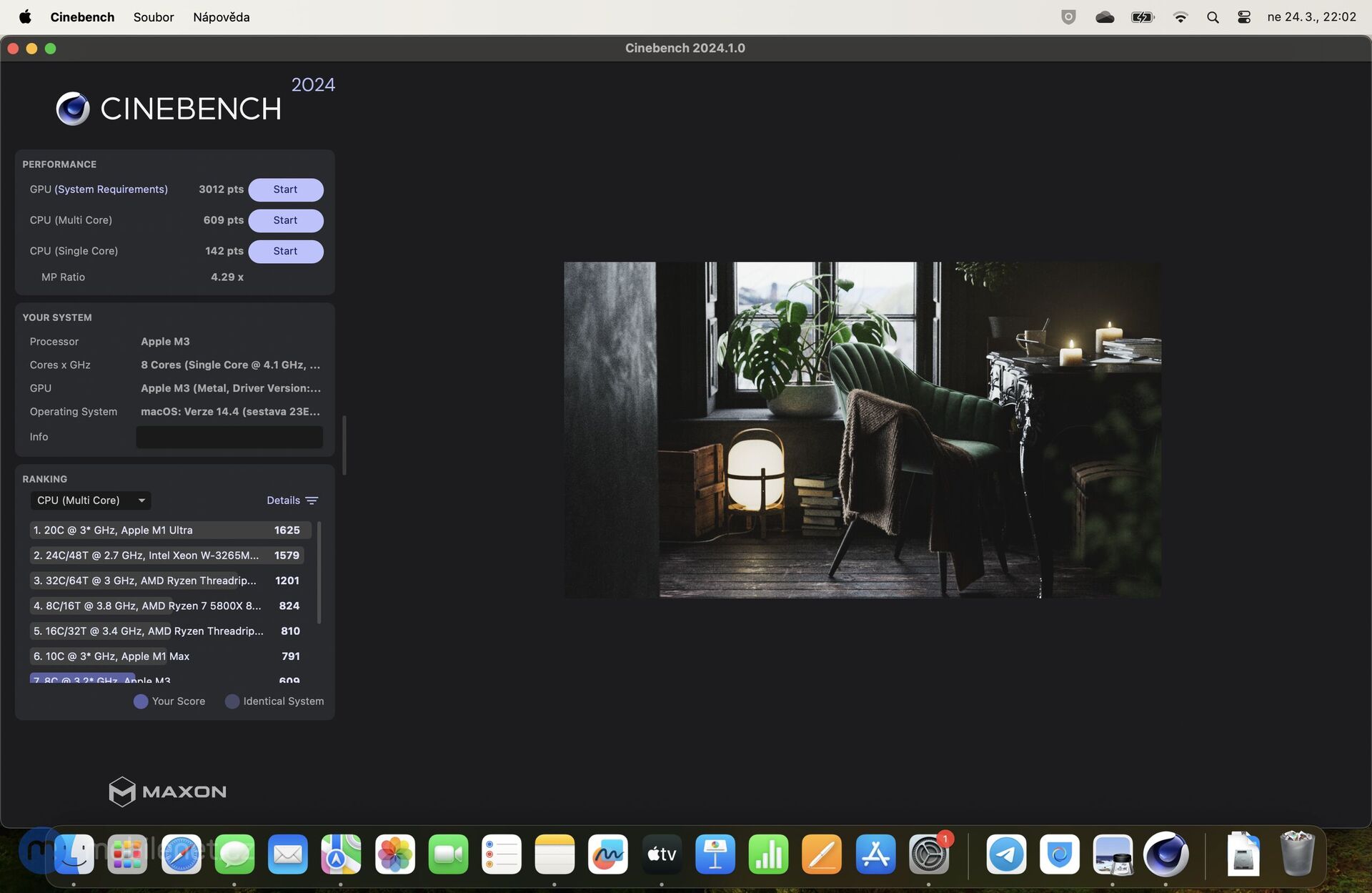Open Telegram from the Dock
1372x893 pixels.
1006,854
